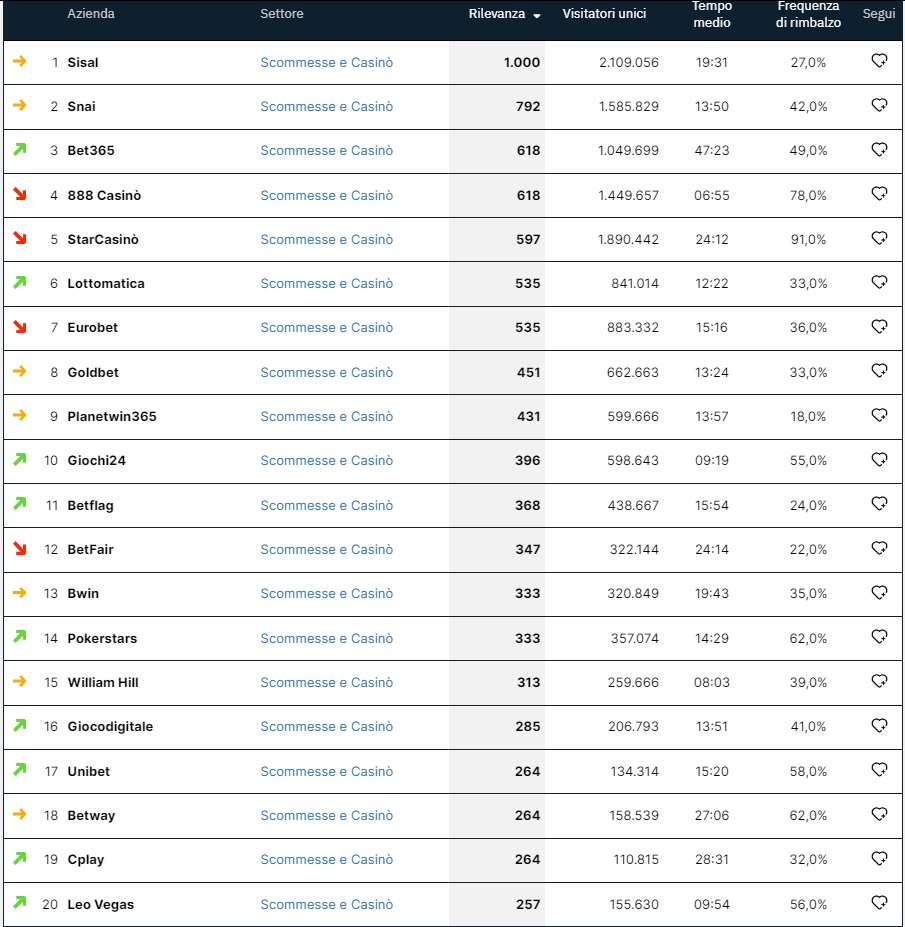Open the Scommesse e Casinò link for Unibet
The height and width of the screenshot is (927, 905).
(x=327, y=772)
